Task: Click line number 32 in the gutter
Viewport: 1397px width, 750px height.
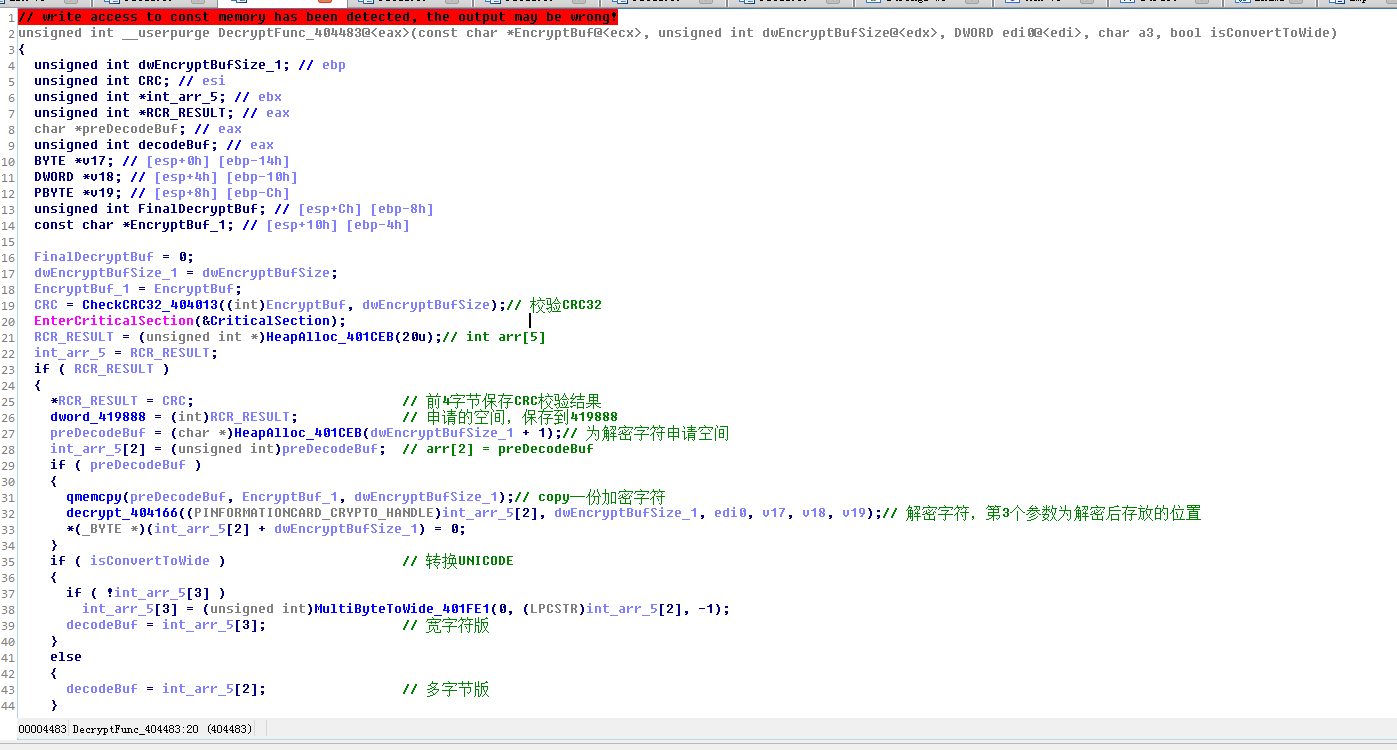Action: pos(8,513)
